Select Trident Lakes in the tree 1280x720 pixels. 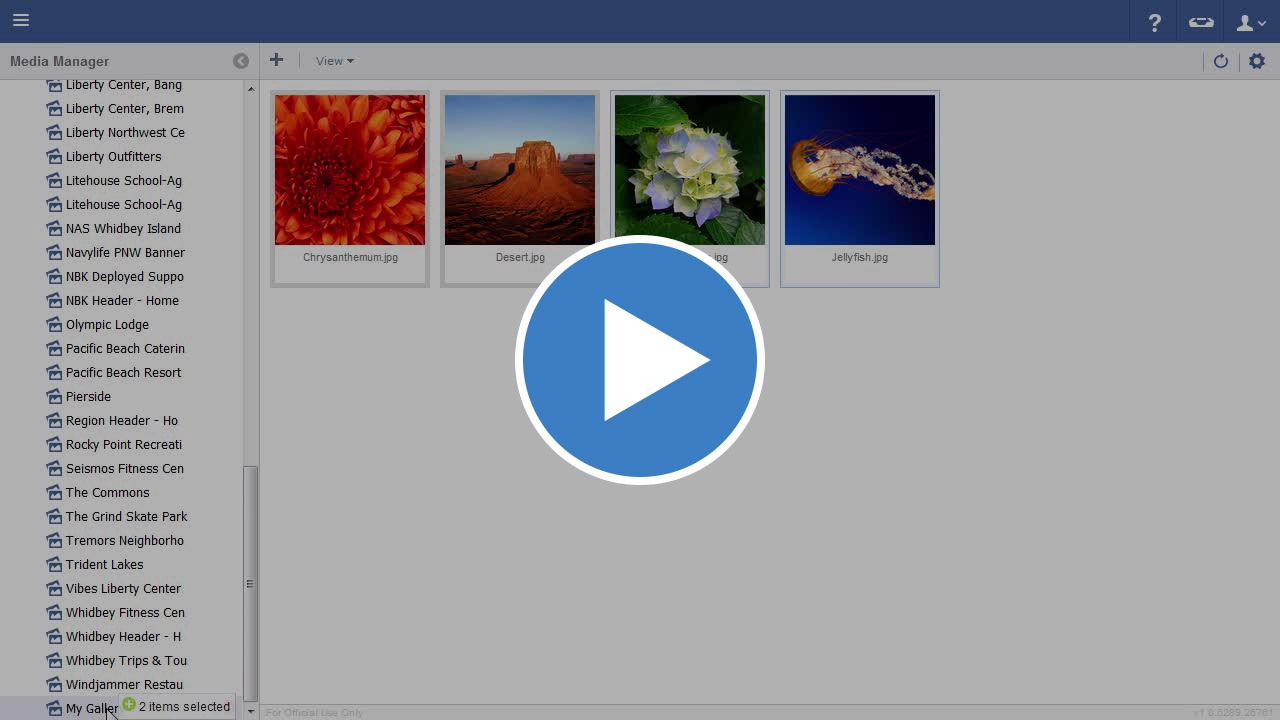tap(104, 565)
